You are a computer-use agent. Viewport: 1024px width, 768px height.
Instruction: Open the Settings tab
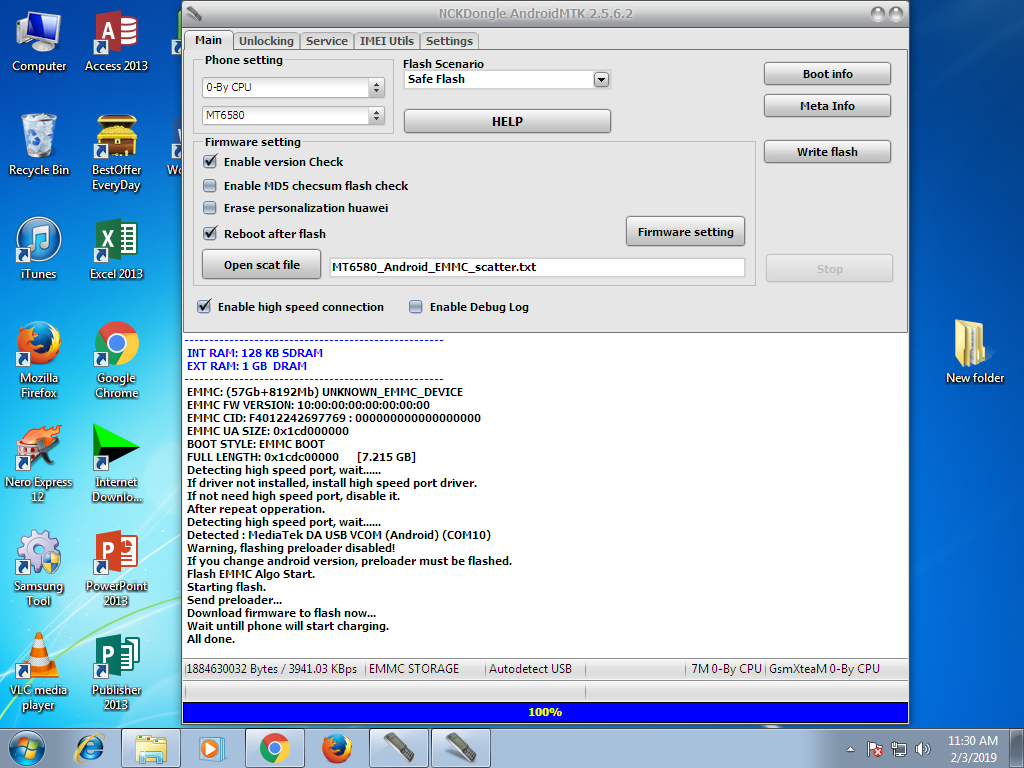(449, 40)
